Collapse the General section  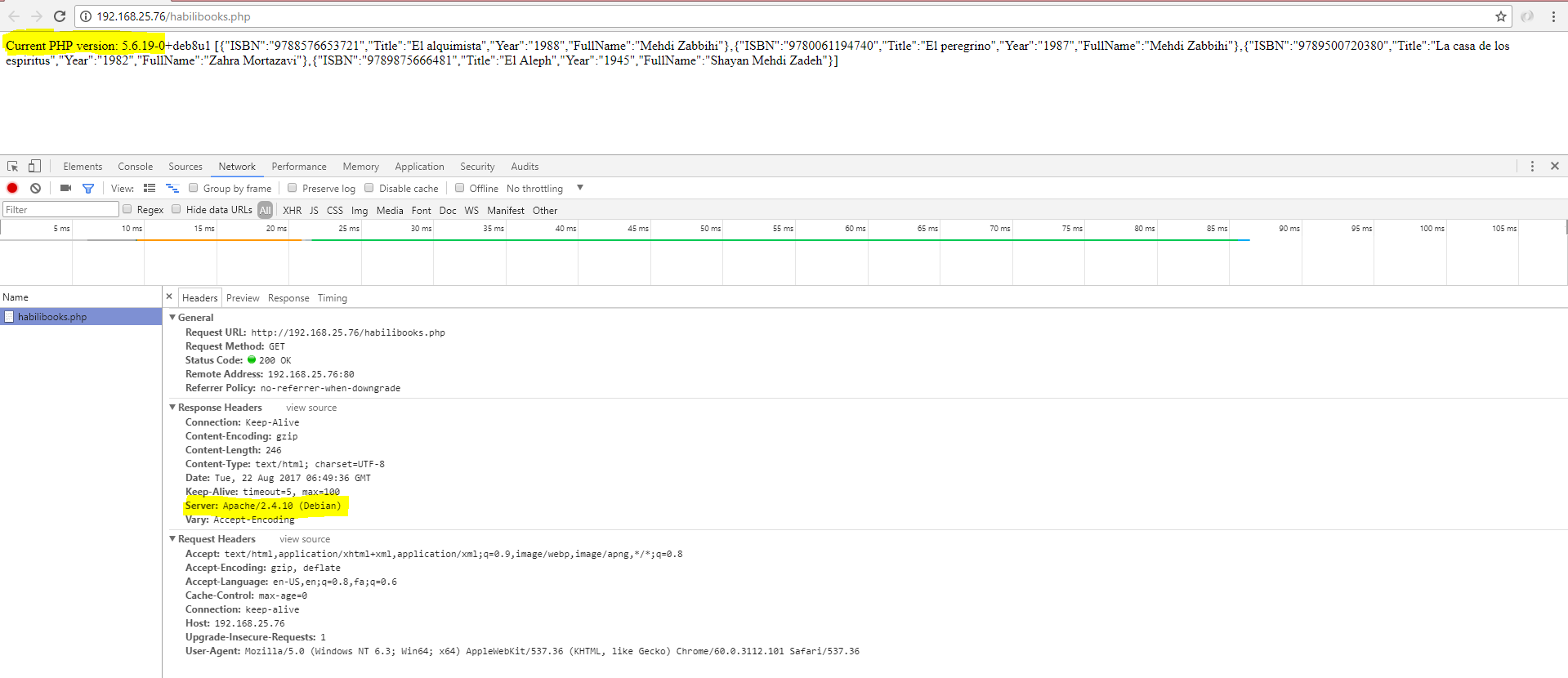[x=172, y=318]
